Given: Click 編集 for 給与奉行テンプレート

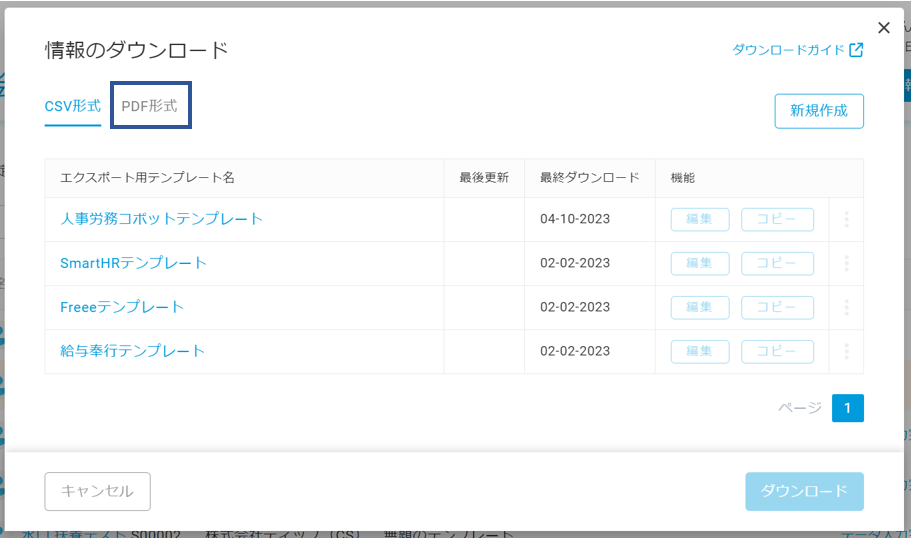Looking at the screenshot, I should (x=700, y=352).
